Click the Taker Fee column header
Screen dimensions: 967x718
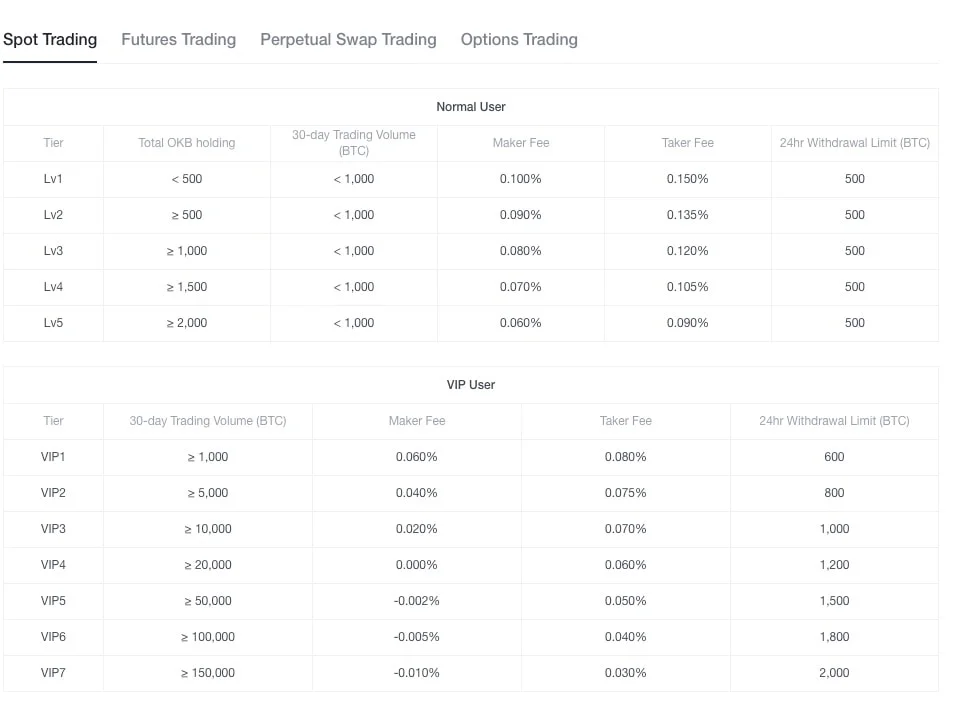[x=687, y=143]
